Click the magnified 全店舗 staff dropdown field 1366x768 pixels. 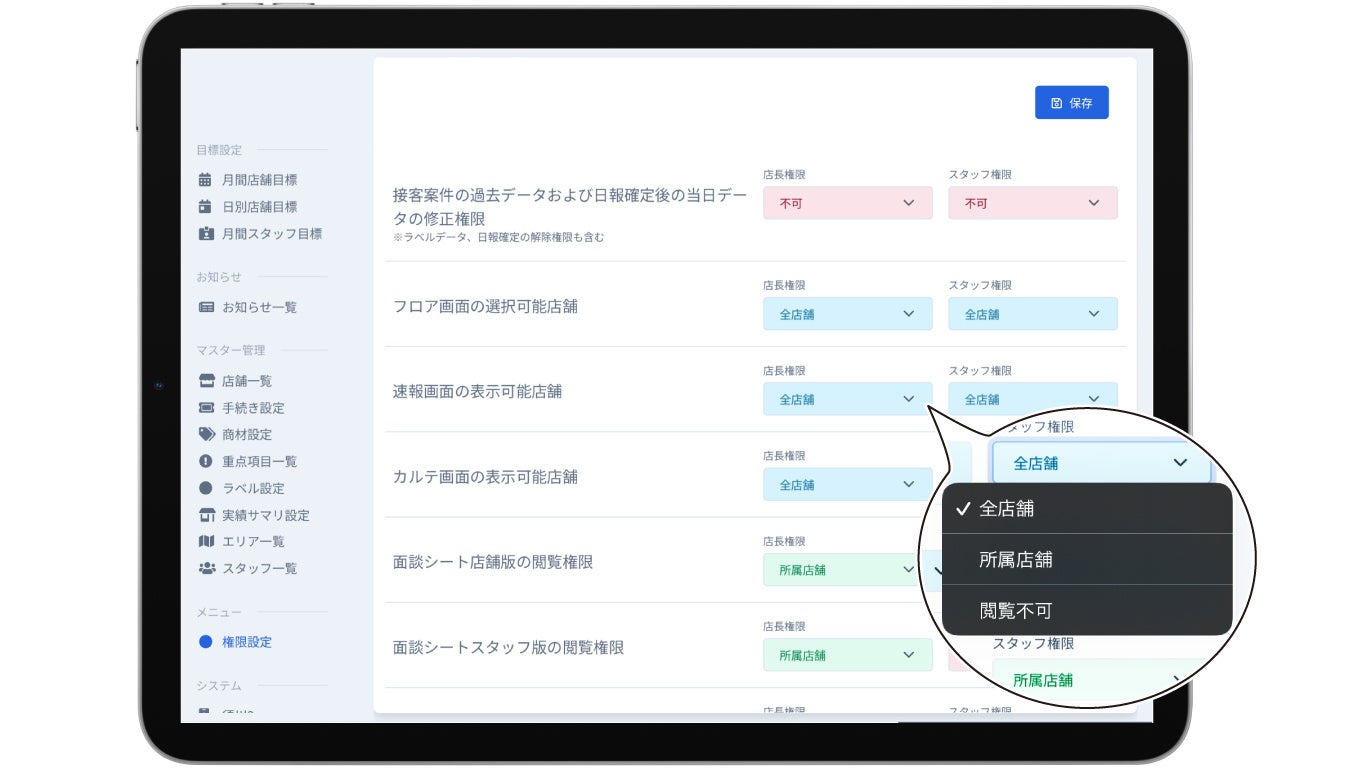coord(1101,463)
